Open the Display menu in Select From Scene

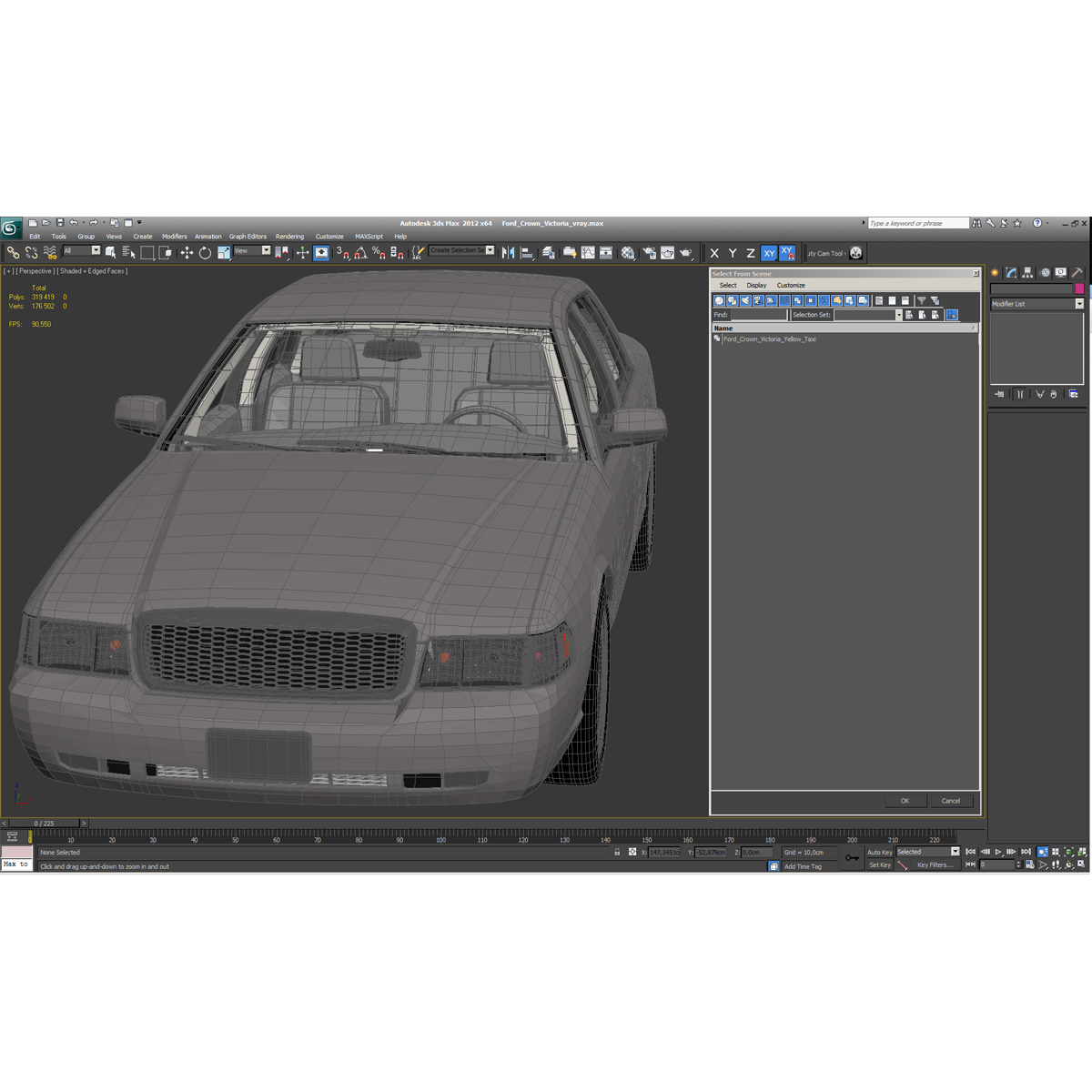pyautogui.click(x=756, y=285)
